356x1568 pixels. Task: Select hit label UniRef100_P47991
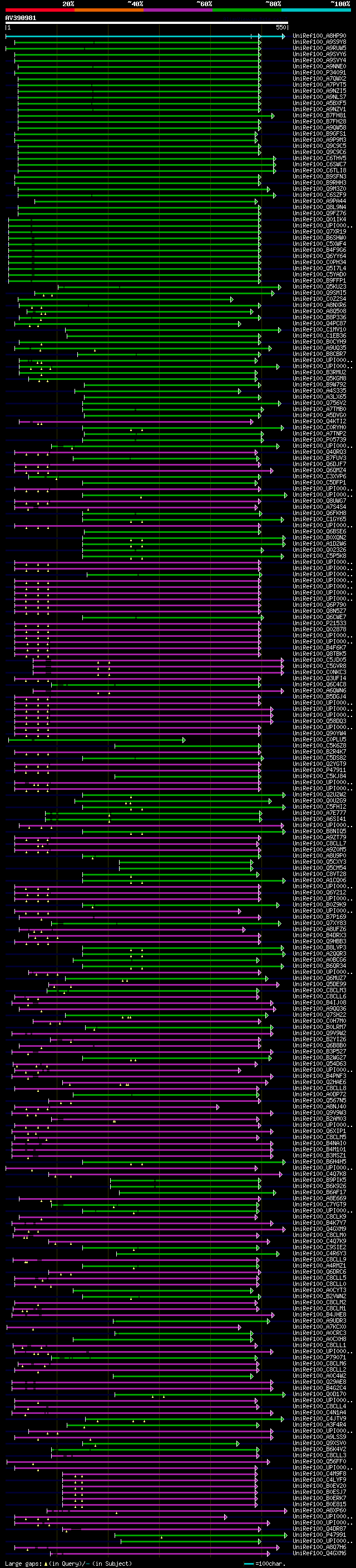(x=319, y=1535)
